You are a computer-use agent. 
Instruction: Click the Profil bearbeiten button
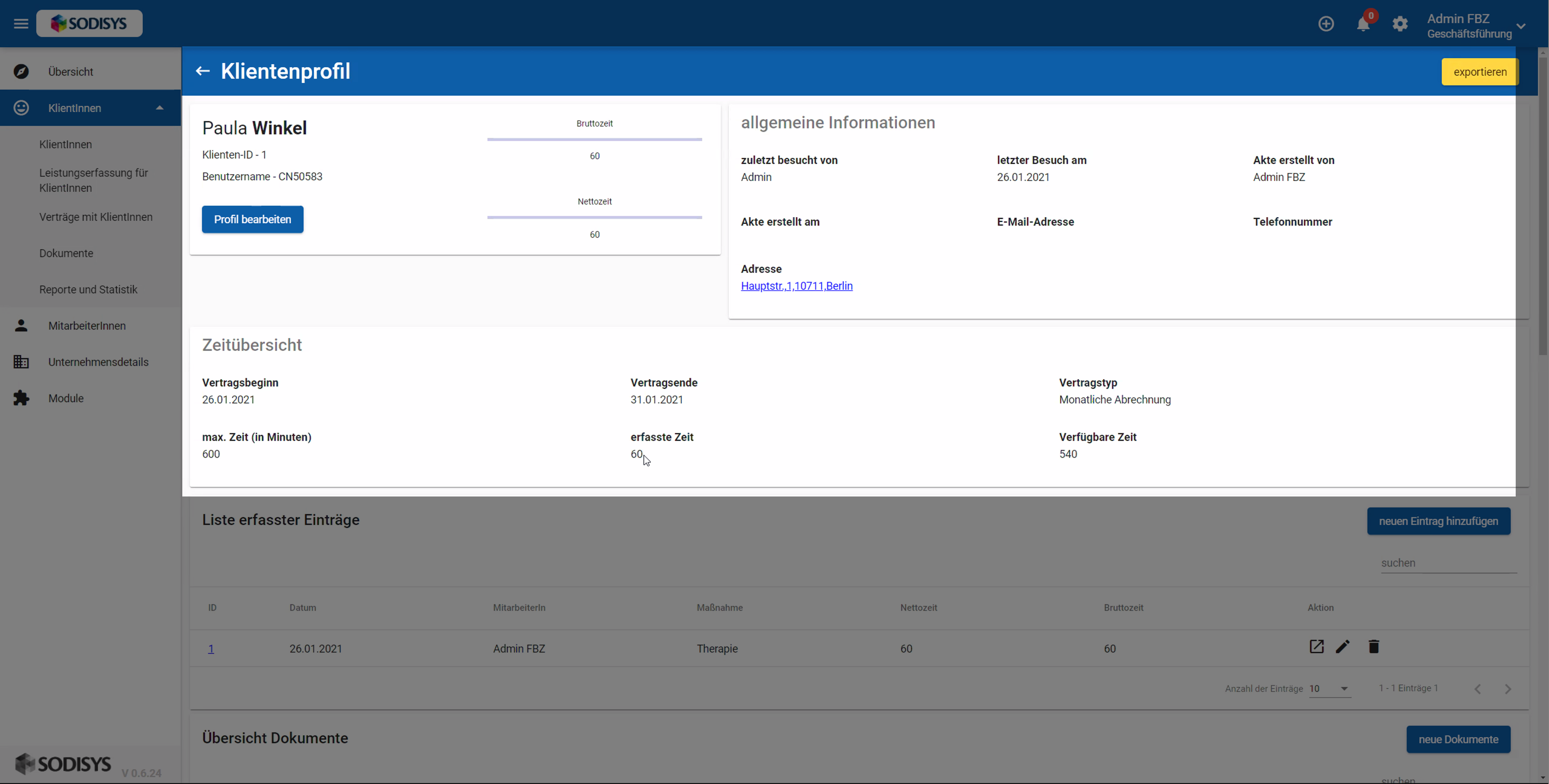tap(252, 219)
